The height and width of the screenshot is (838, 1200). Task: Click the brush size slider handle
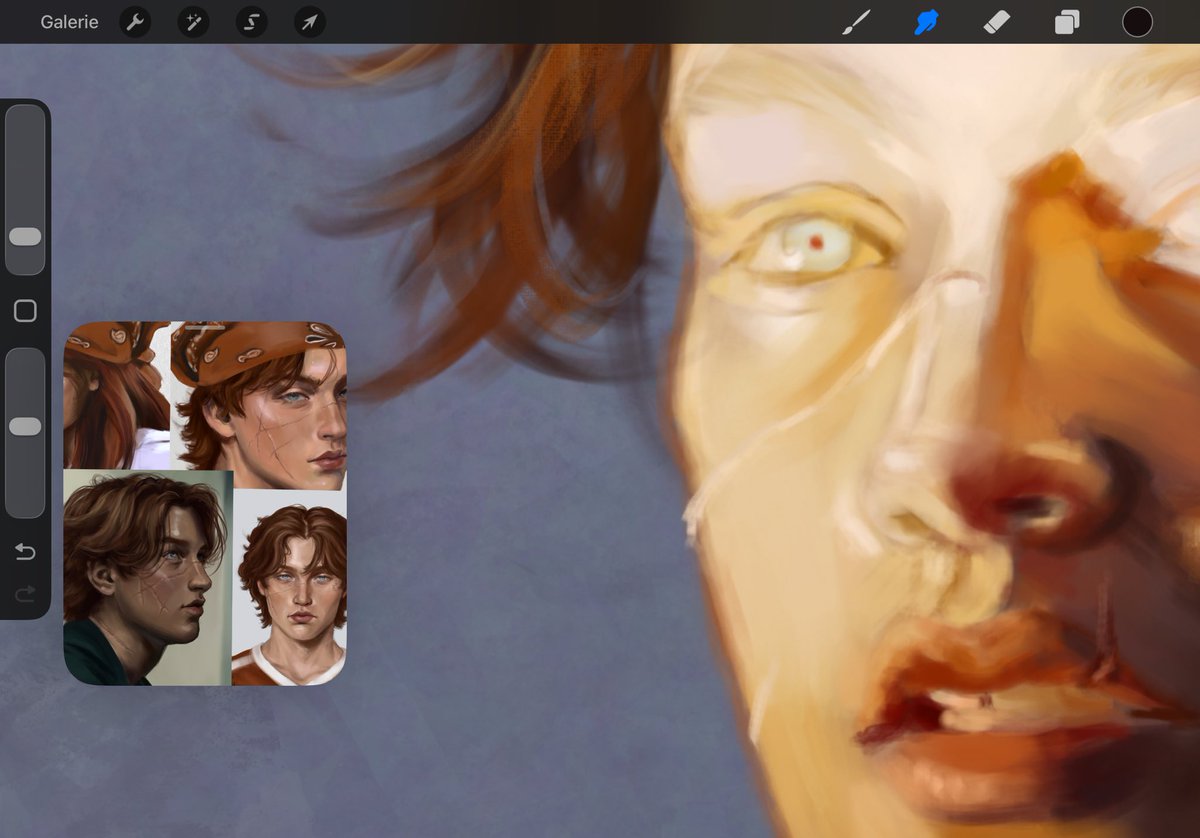click(25, 237)
